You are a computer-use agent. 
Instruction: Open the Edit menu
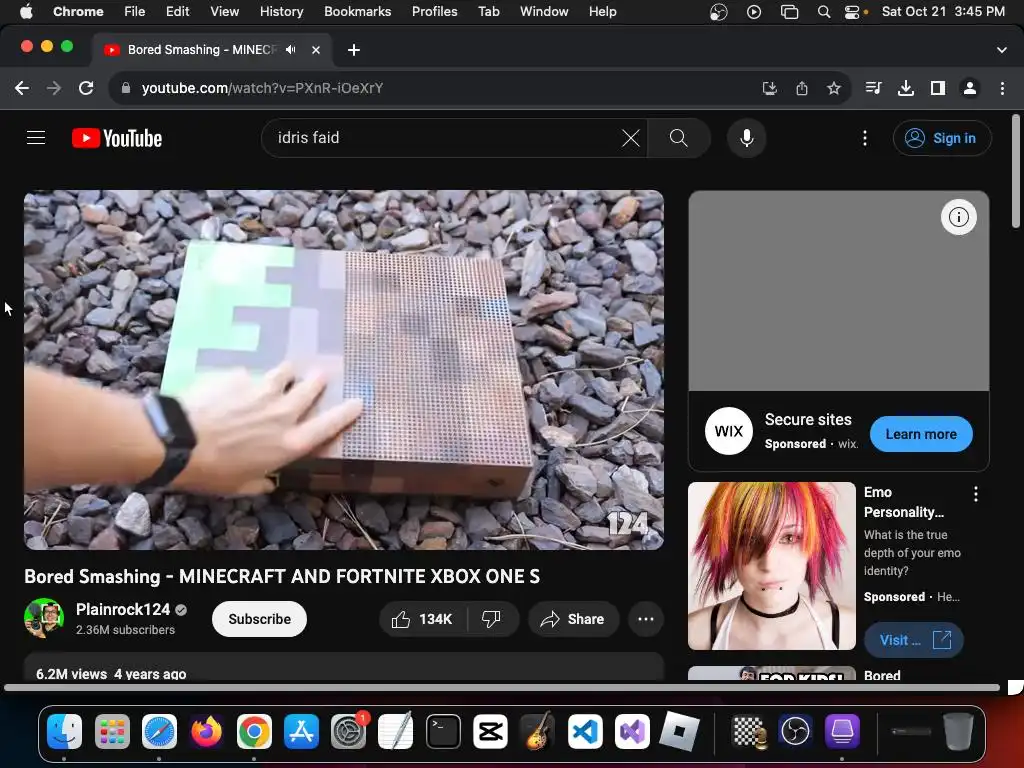(x=177, y=11)
